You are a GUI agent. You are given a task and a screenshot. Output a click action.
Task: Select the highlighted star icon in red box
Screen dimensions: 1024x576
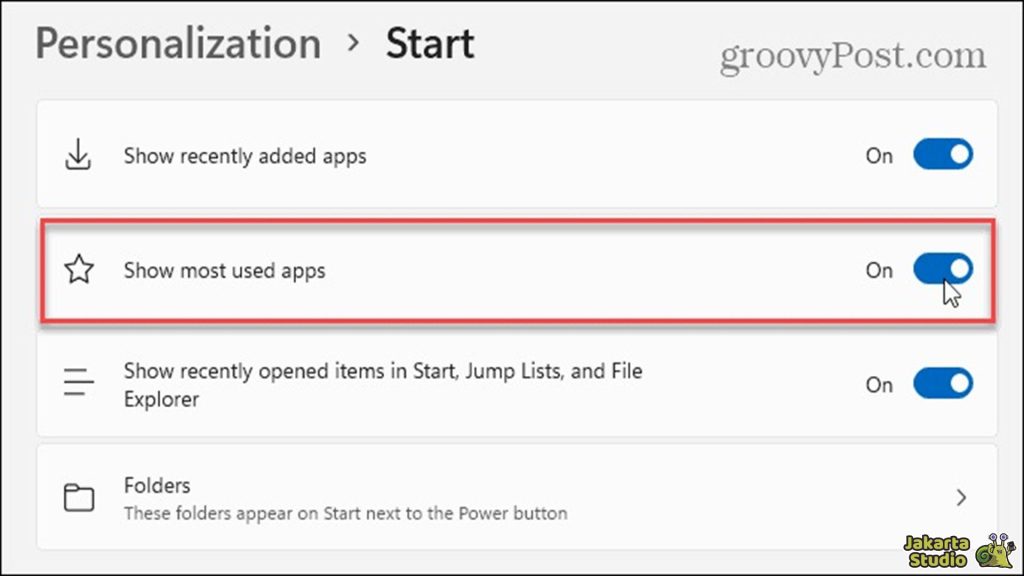78,270
